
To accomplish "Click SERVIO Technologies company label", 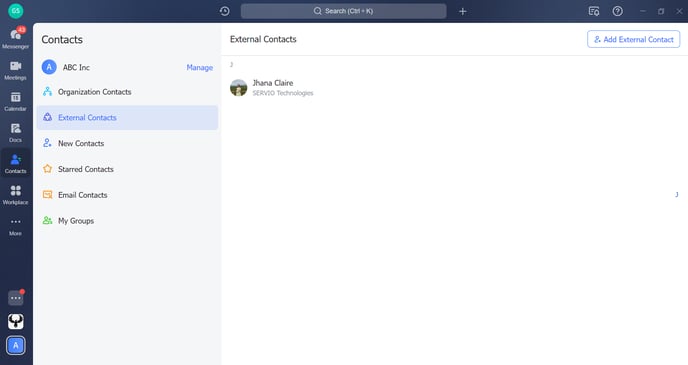I will coord(283,93).
